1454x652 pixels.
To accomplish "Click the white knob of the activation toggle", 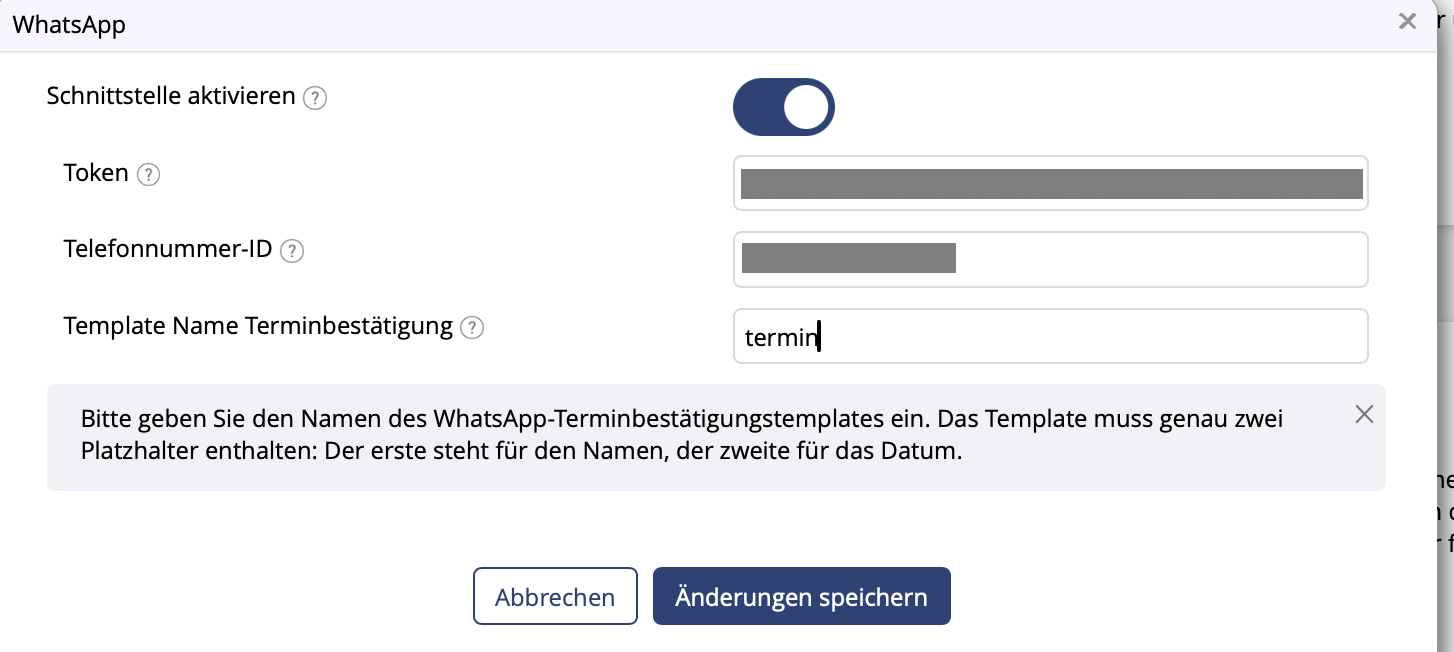I will [807, 107].
